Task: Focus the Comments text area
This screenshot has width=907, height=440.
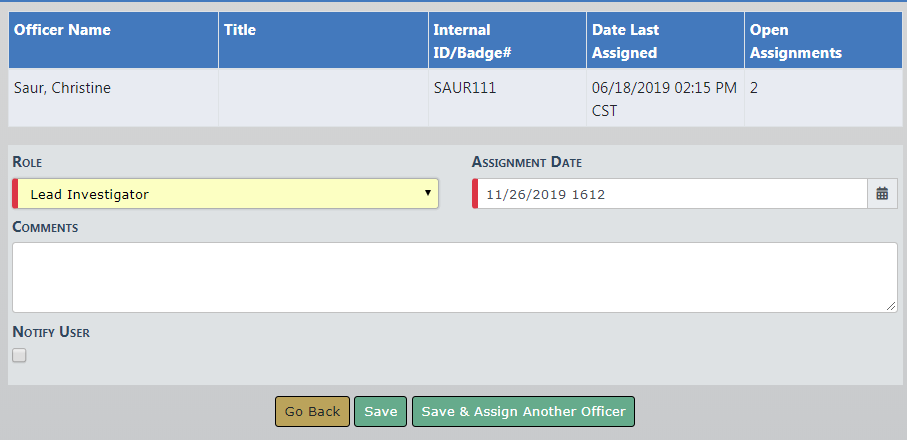Action: click(x=454, y=277)
